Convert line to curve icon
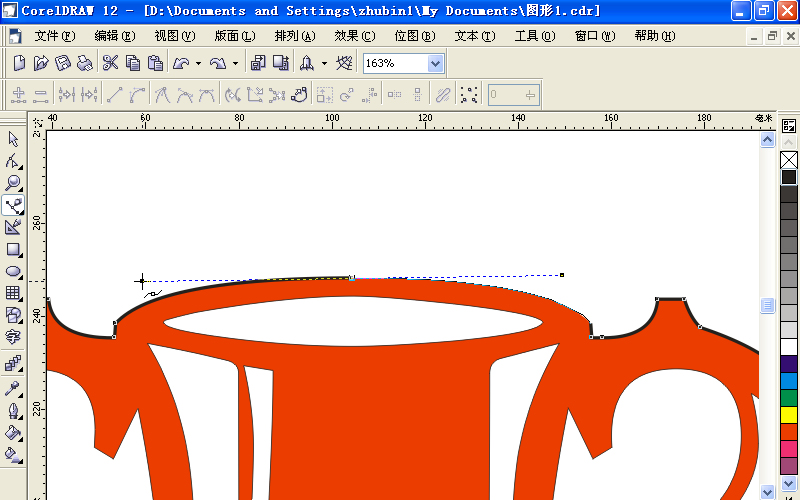 [x=137, y=95]
